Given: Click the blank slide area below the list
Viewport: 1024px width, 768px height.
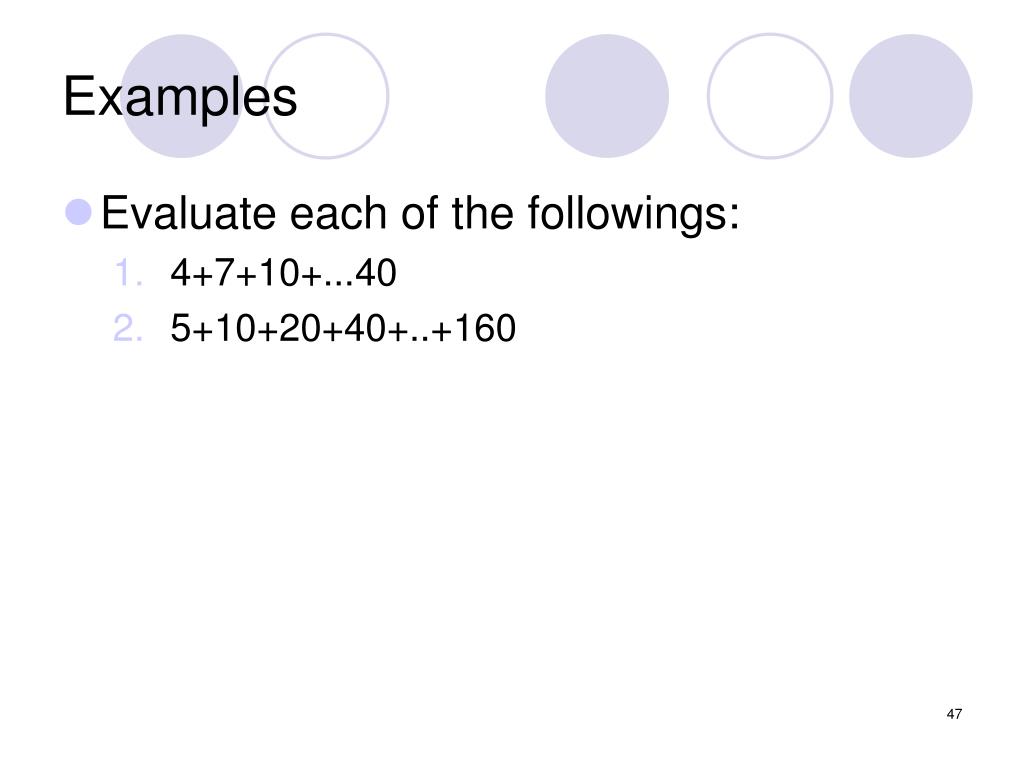Looking at the screenshot, I should [x=512, y=522].
